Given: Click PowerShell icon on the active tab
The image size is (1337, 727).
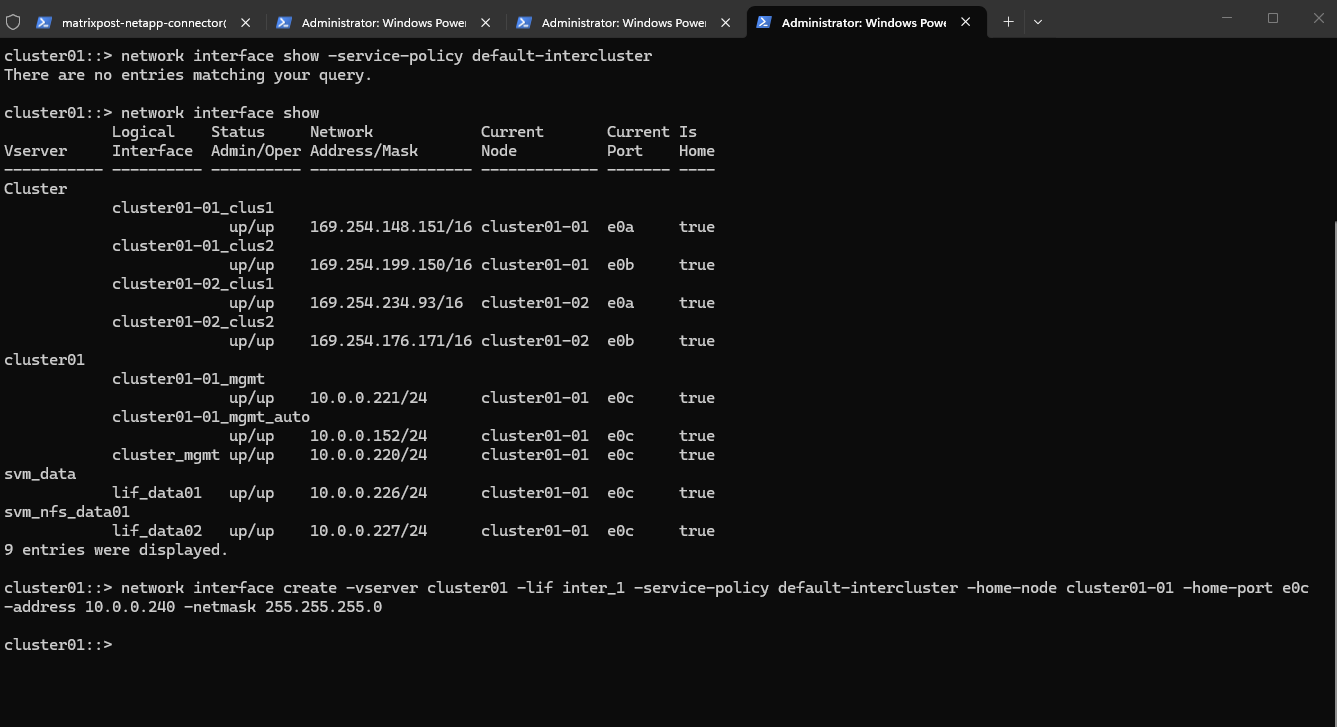Looking at the screenshot, I should (x=764, y=22).
